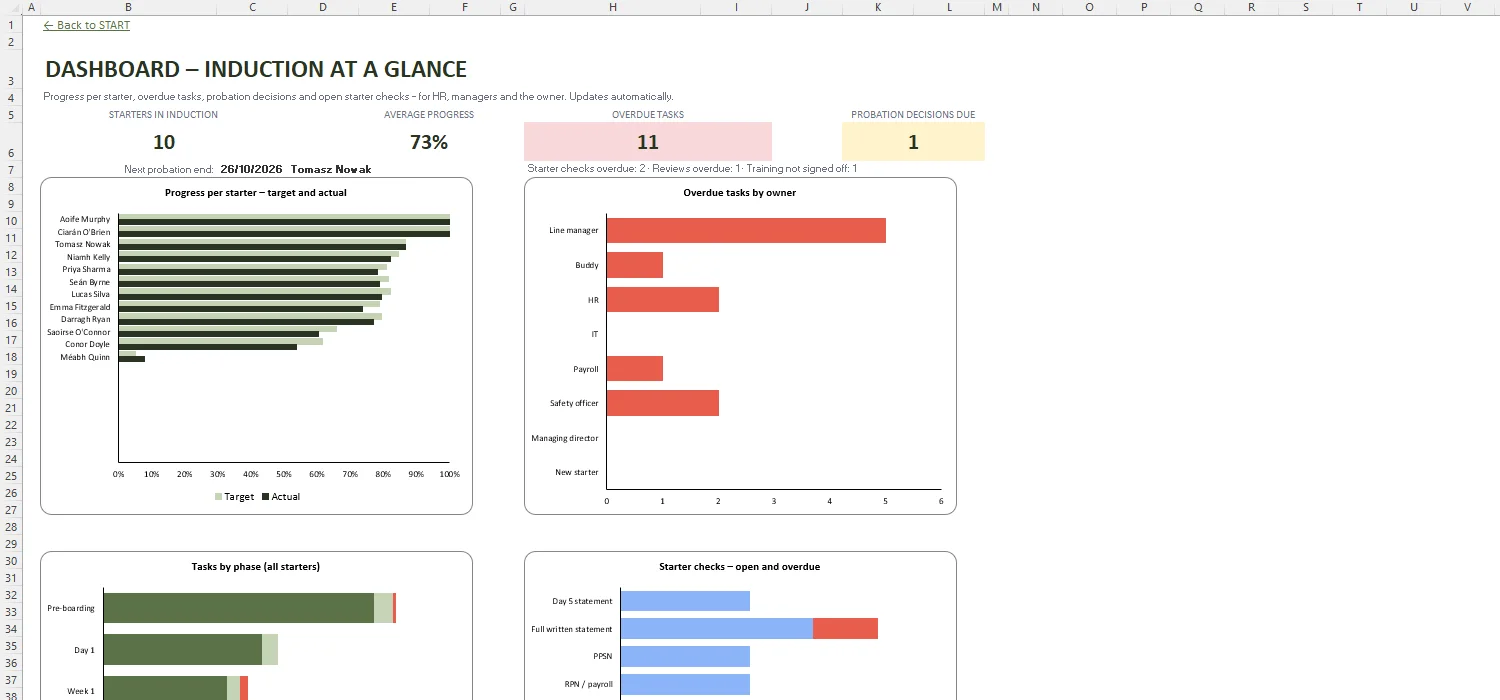Select the Tomasz Nowak cell beside the probation date
The width and height of the screenshot is (1500, 700).
click(331, 169)
